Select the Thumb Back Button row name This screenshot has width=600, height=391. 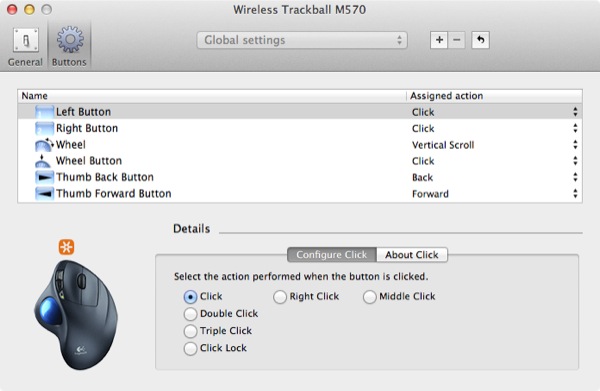(105, 178)
